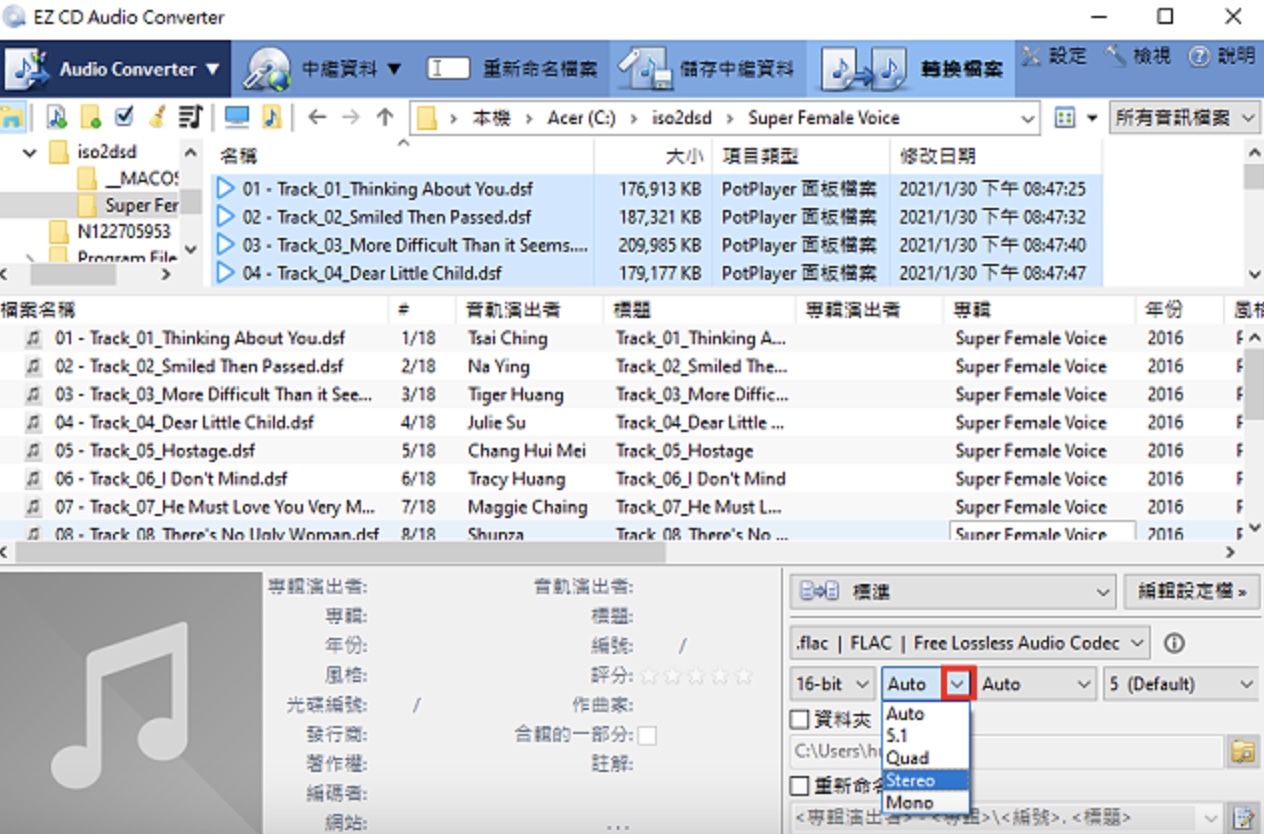Click the 本機 breadcrumb in address bar

click(489, 118)
